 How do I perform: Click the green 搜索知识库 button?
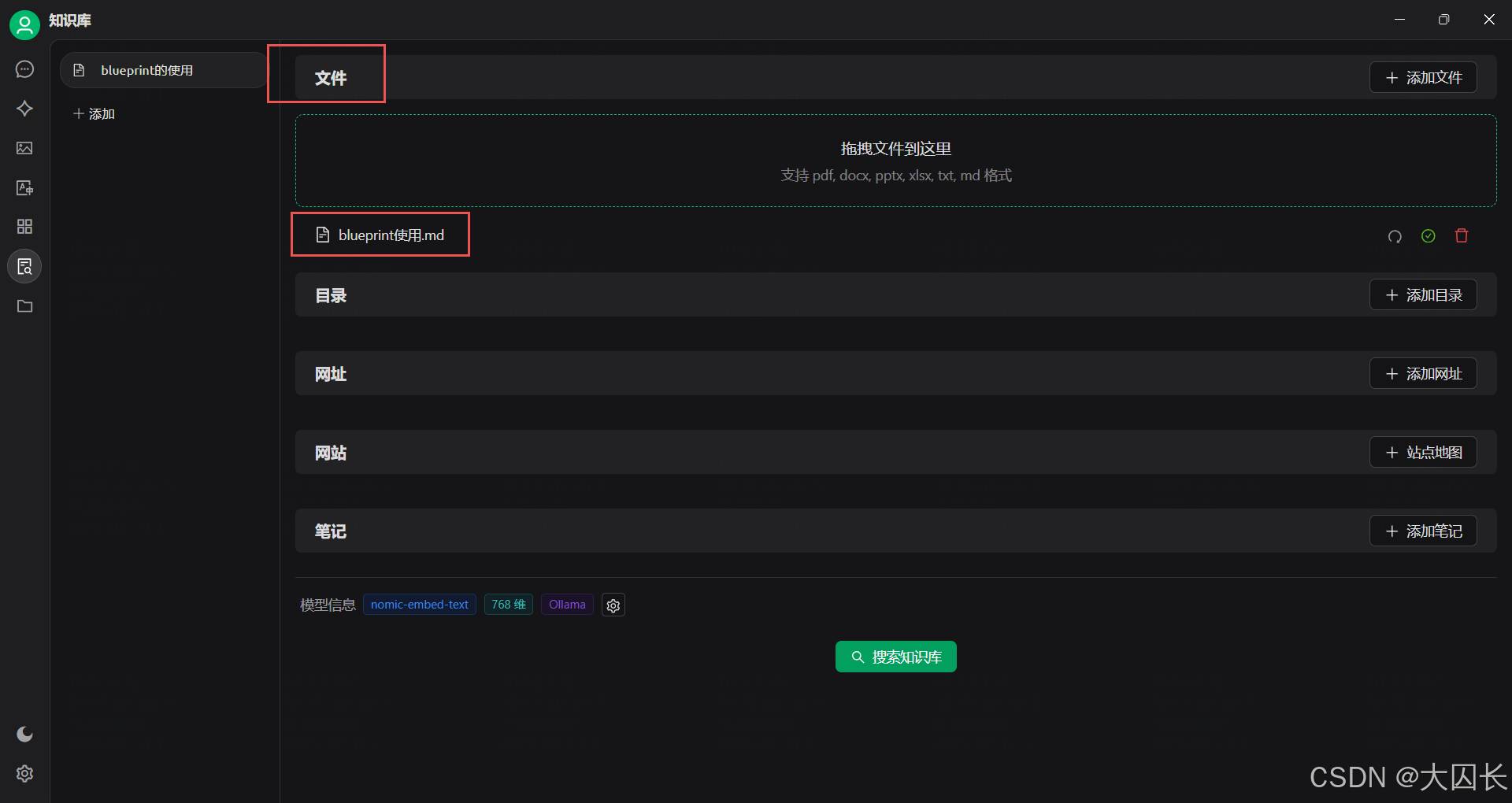pos(895,657)
